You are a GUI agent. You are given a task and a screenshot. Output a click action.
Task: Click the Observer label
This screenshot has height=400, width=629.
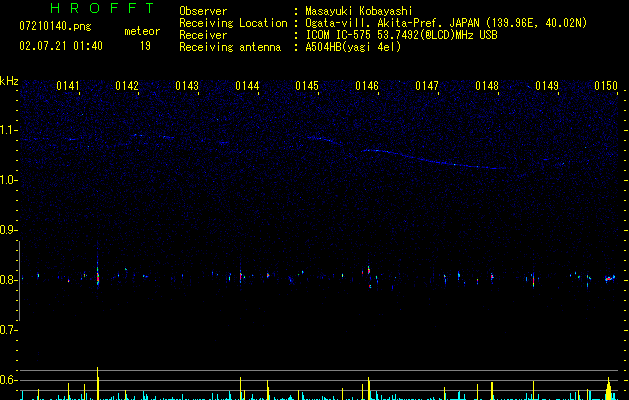tap(203, 11)
